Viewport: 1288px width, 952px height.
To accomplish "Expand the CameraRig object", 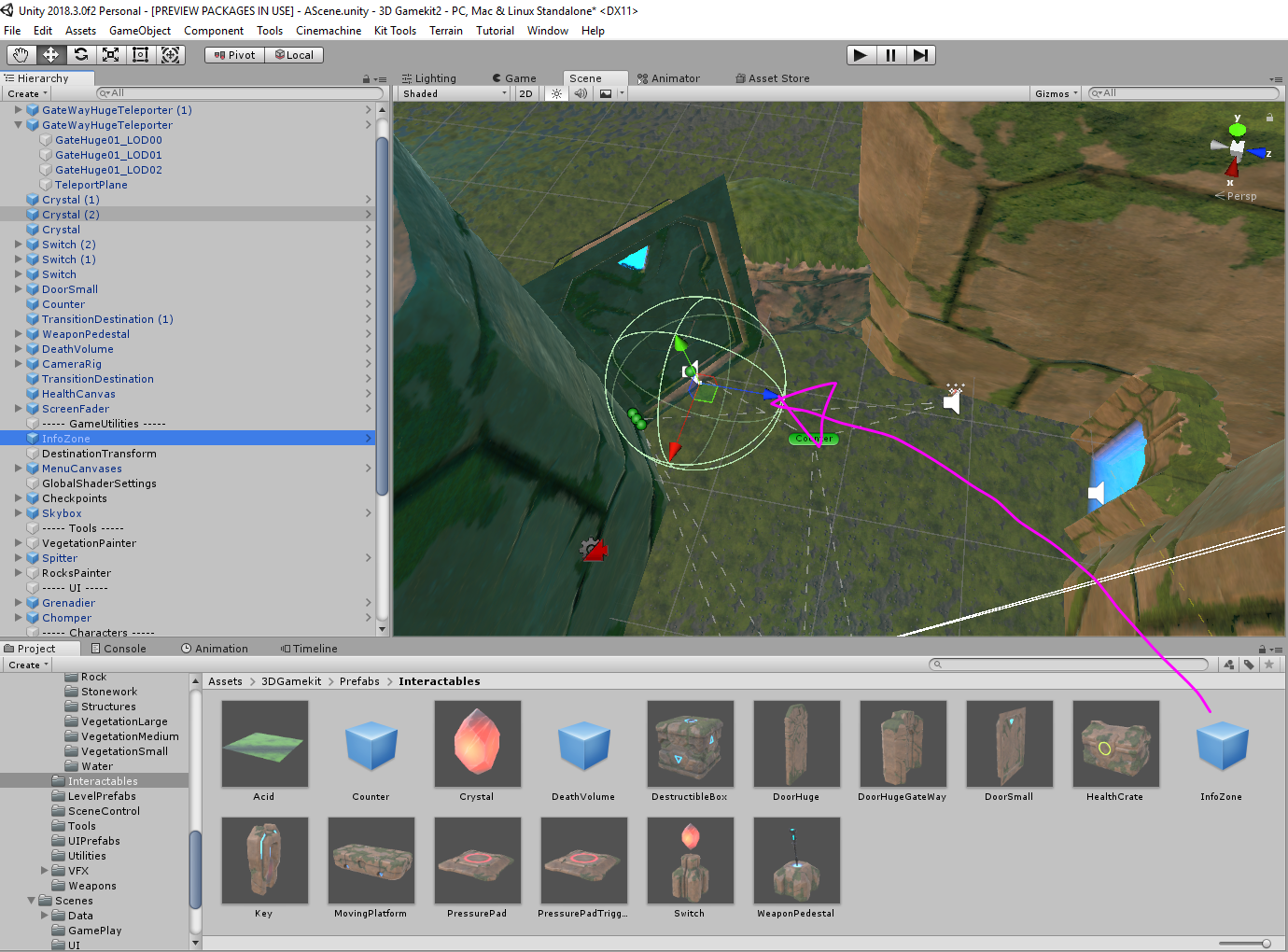I will tap(18, 364).
